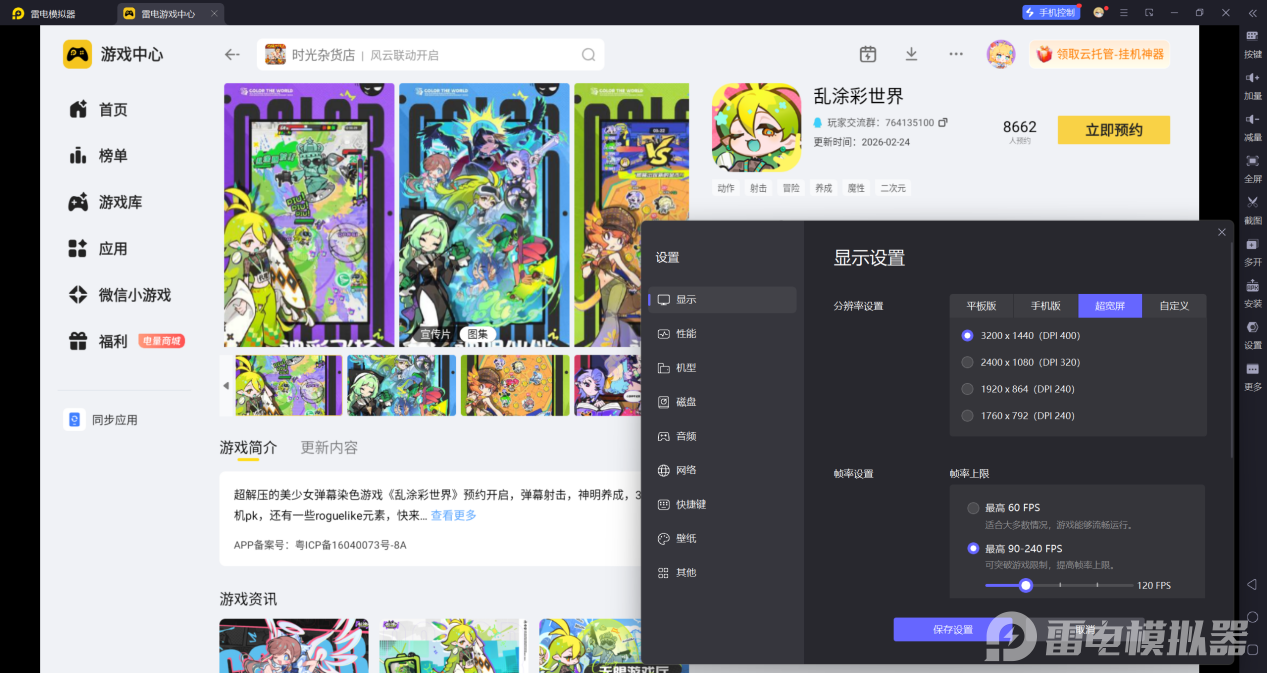Switch to 自定义 resolution tab
Image resolution: width=1267 pixels, height=673 pixels.
[1174, 305]
